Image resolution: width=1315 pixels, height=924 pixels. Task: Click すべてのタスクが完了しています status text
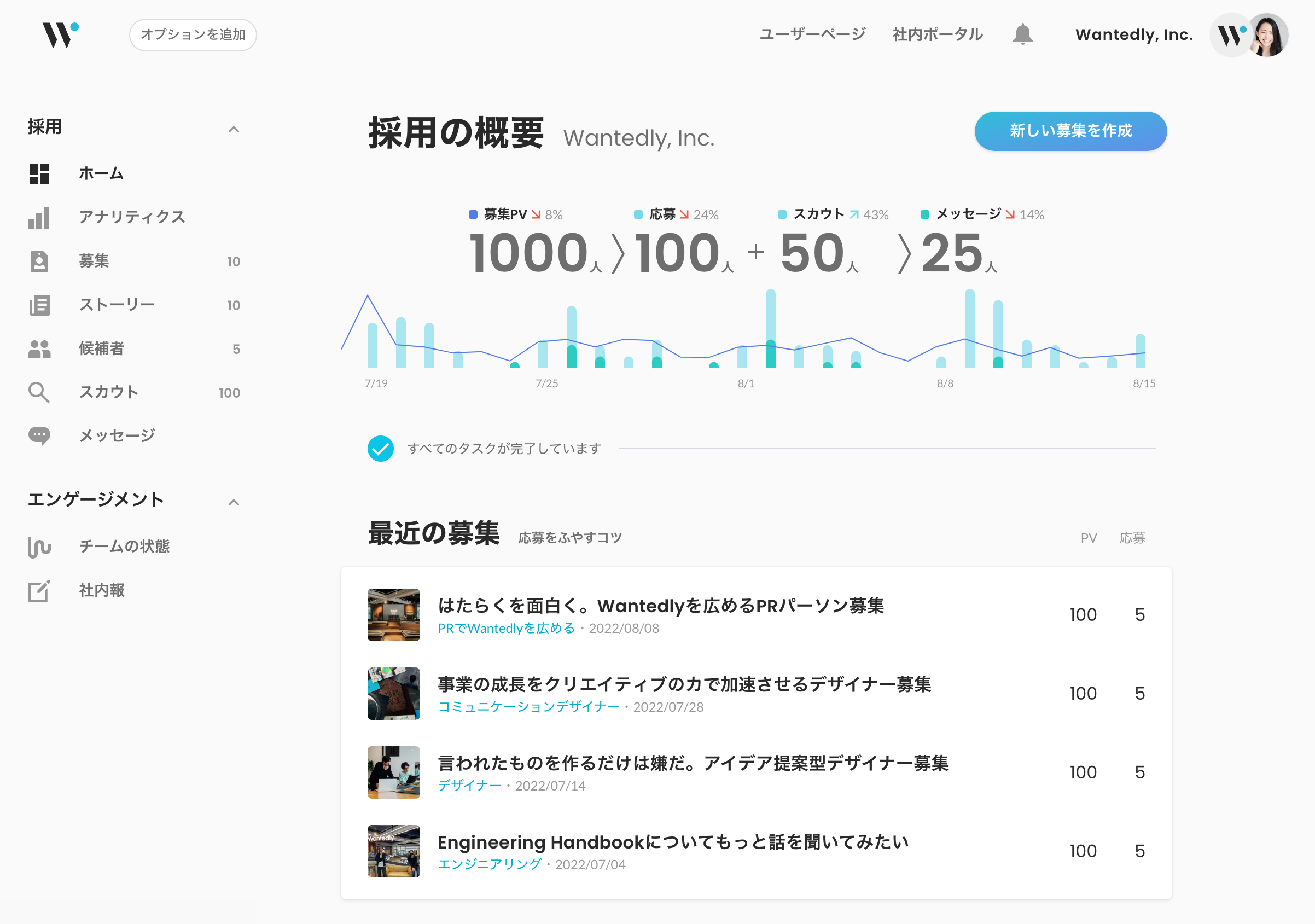click(x=504, y=449)
